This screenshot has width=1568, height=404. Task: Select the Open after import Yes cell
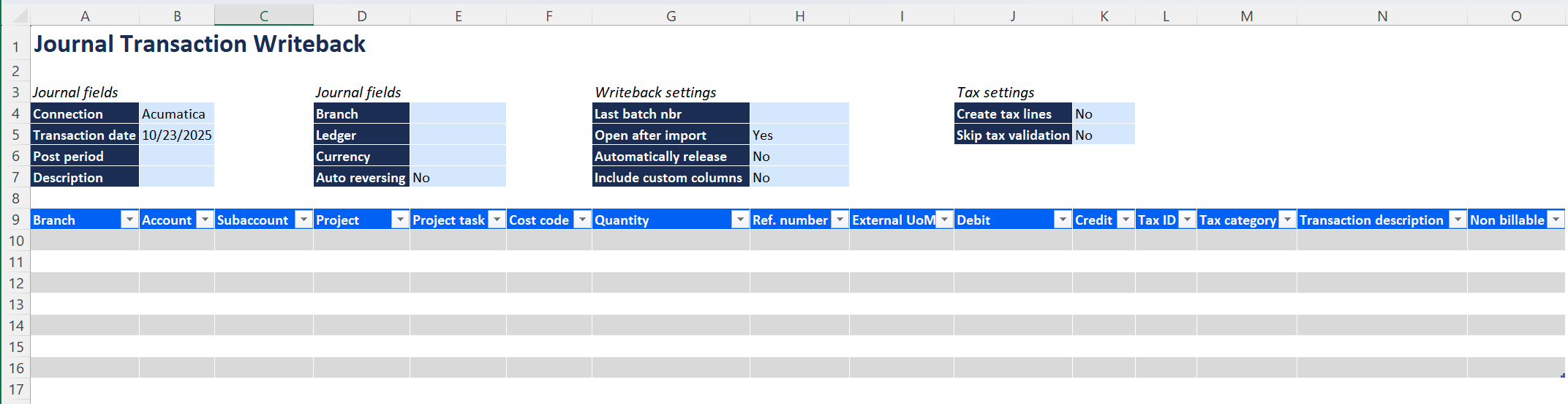[799, 135]
